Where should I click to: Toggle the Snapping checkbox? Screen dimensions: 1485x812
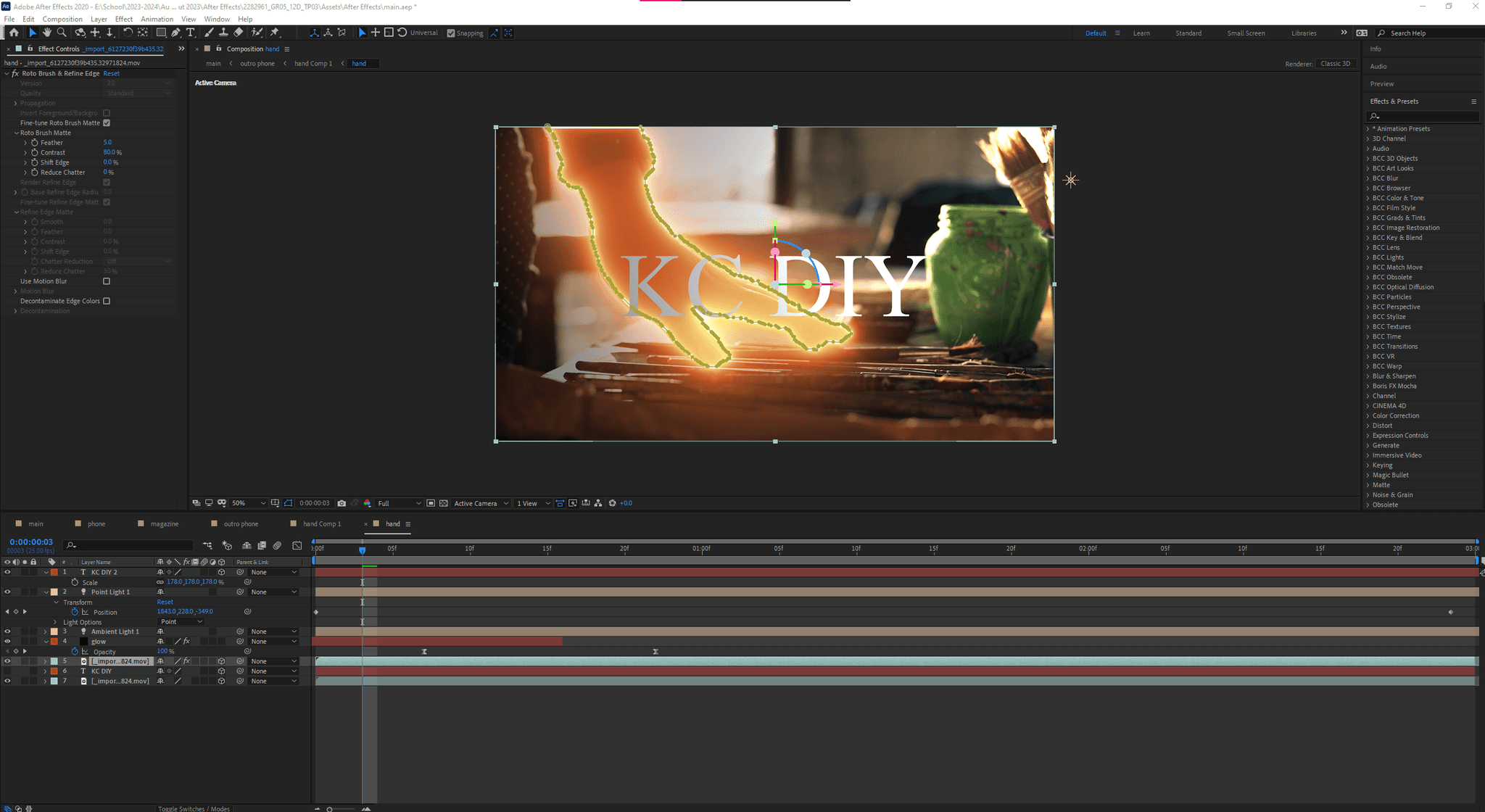451,33
